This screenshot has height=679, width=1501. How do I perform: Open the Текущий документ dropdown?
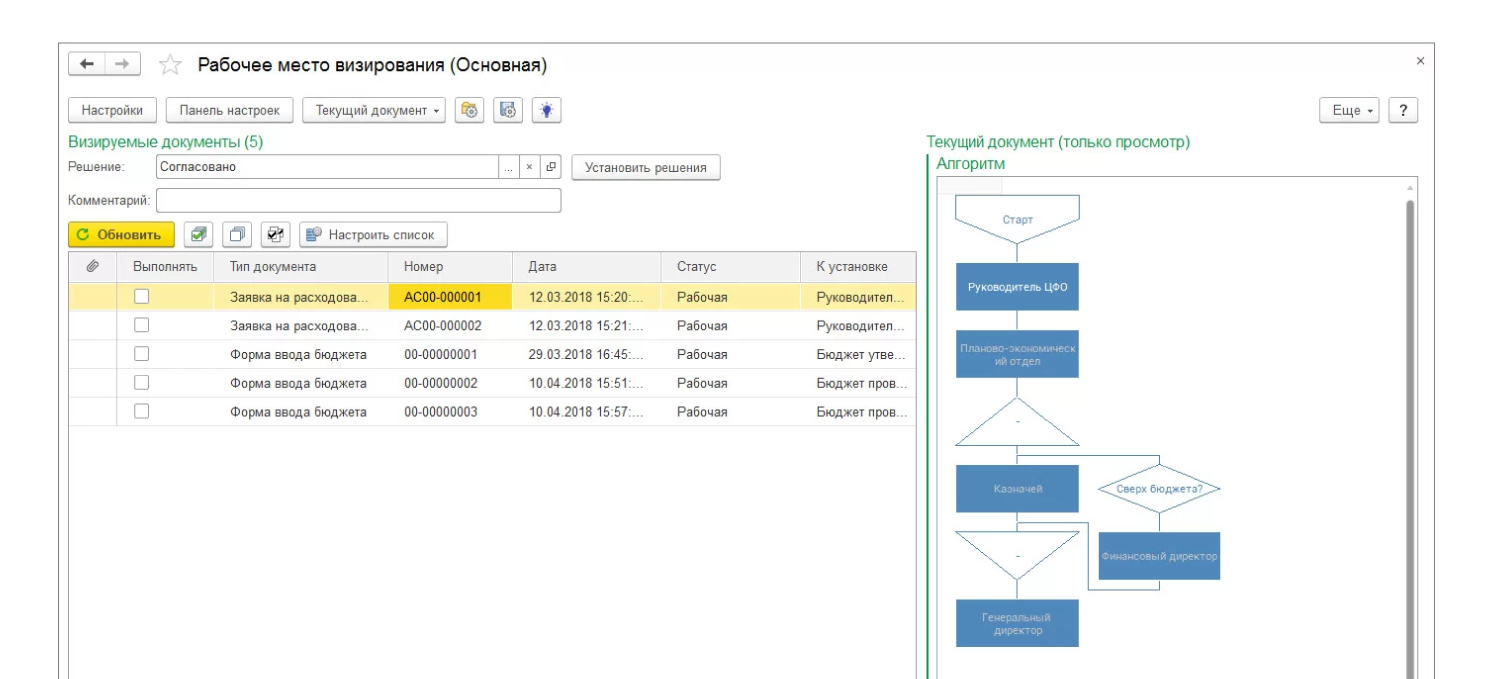pyautogui.click(x=374, y=110)
